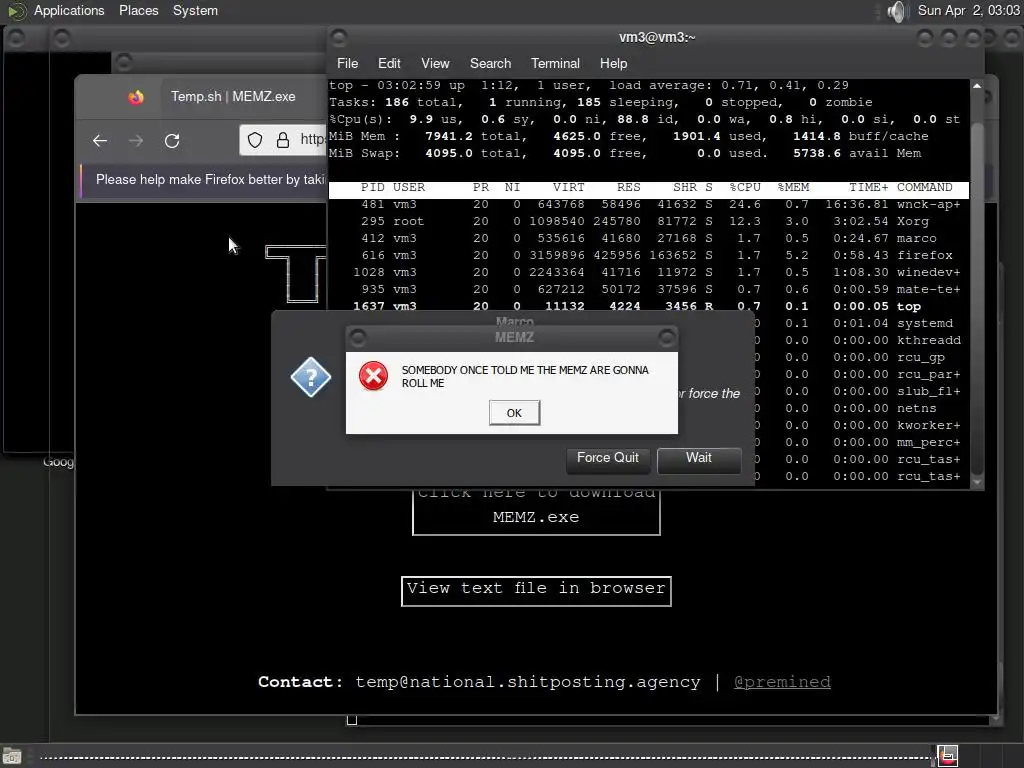
Task: Click the top panel MATE logo icon
Action: coord(17,11)
